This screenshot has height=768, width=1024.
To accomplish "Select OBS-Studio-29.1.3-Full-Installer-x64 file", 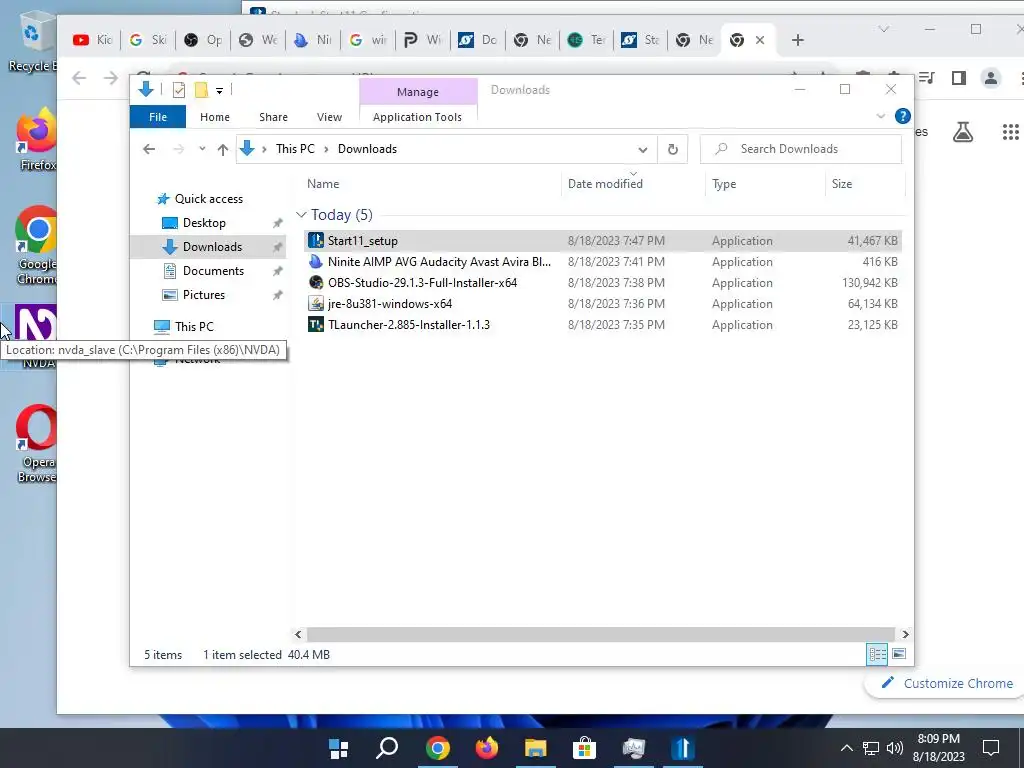I will point(602,283).
